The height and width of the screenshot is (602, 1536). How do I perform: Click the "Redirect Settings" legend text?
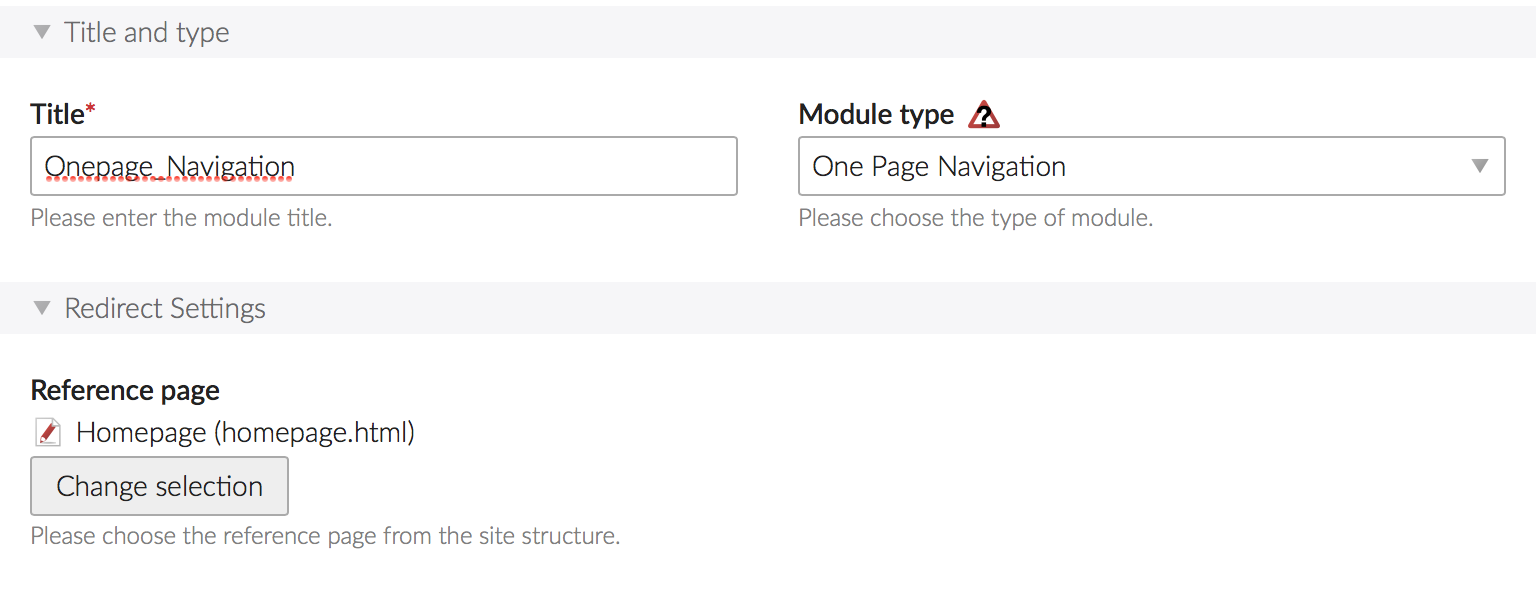165,308
